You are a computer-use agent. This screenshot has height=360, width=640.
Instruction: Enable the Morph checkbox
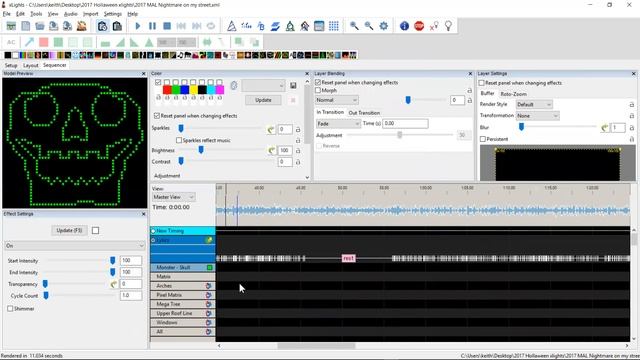pos(318,90)
